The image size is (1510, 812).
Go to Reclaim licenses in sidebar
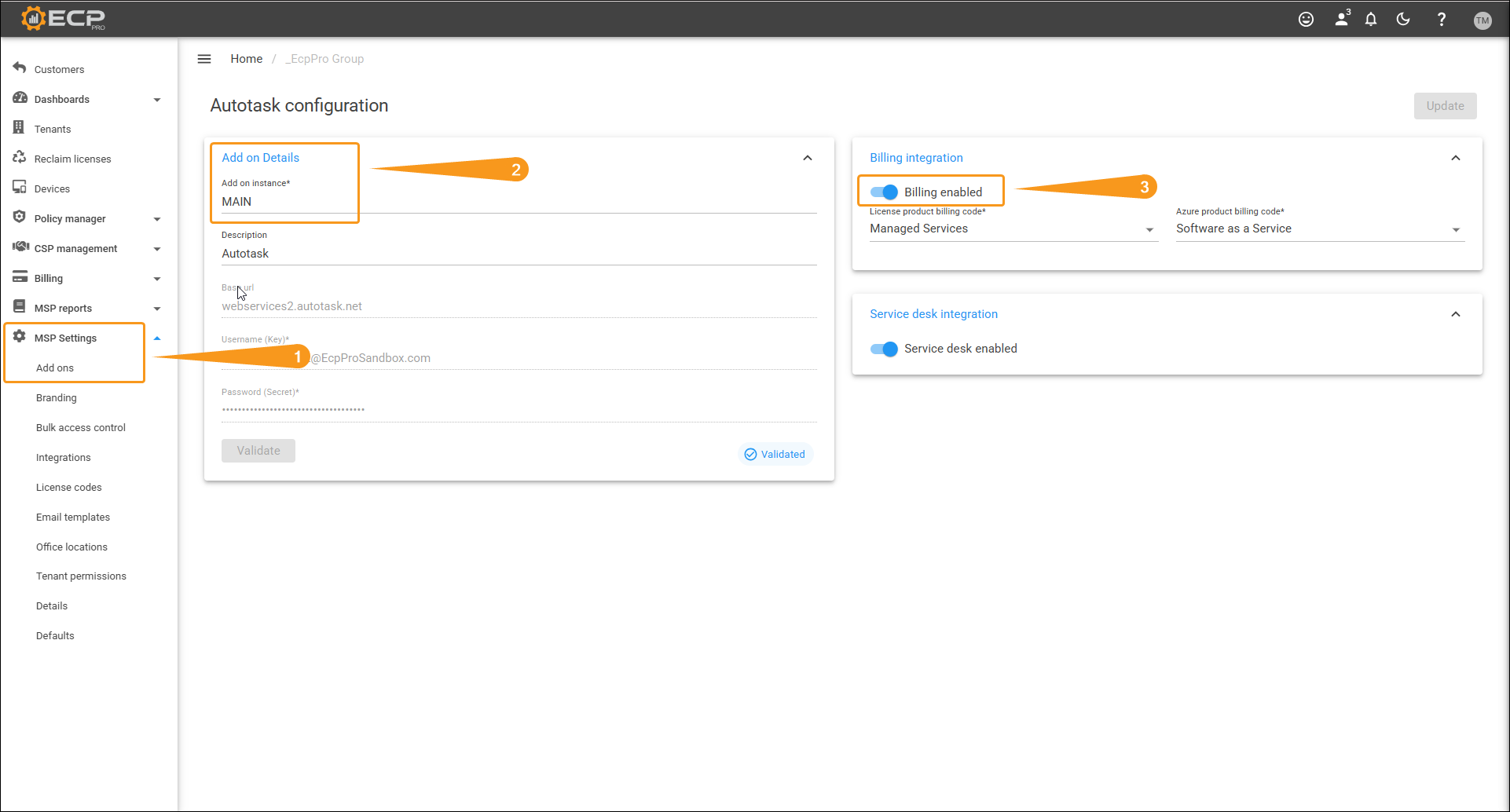click(72, 159)
